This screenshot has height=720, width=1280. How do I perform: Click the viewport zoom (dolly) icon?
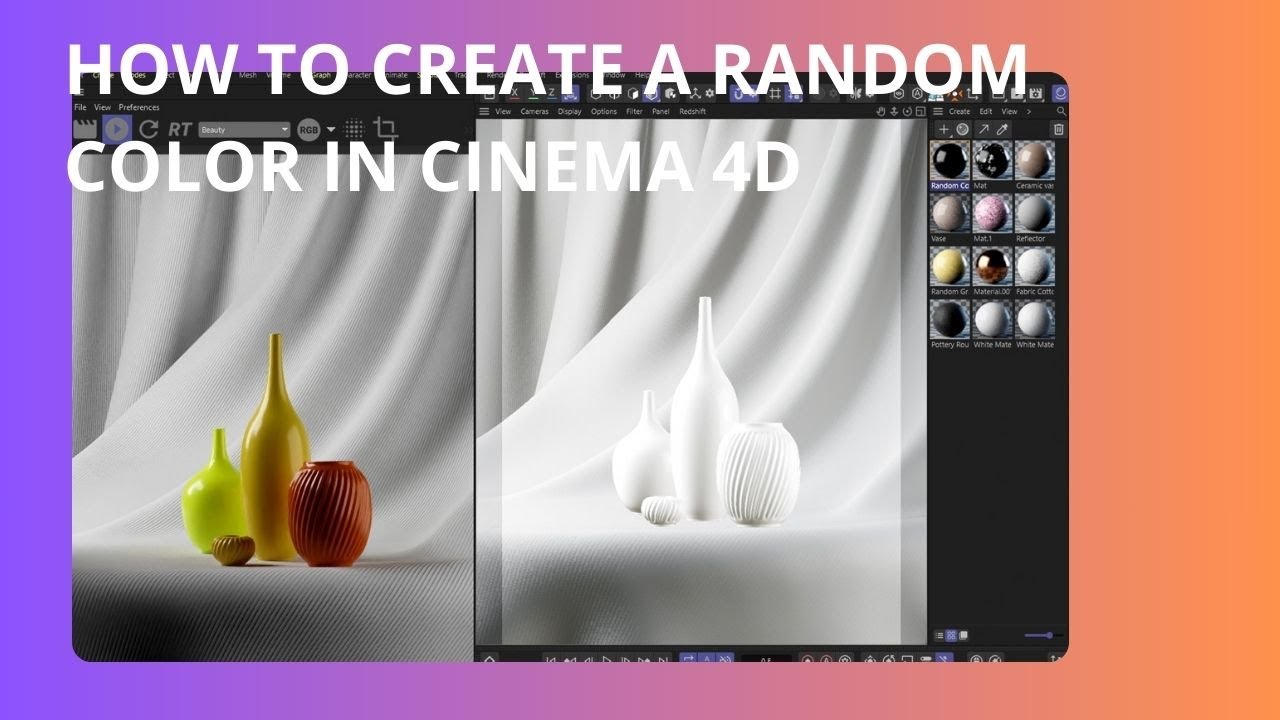894,111
